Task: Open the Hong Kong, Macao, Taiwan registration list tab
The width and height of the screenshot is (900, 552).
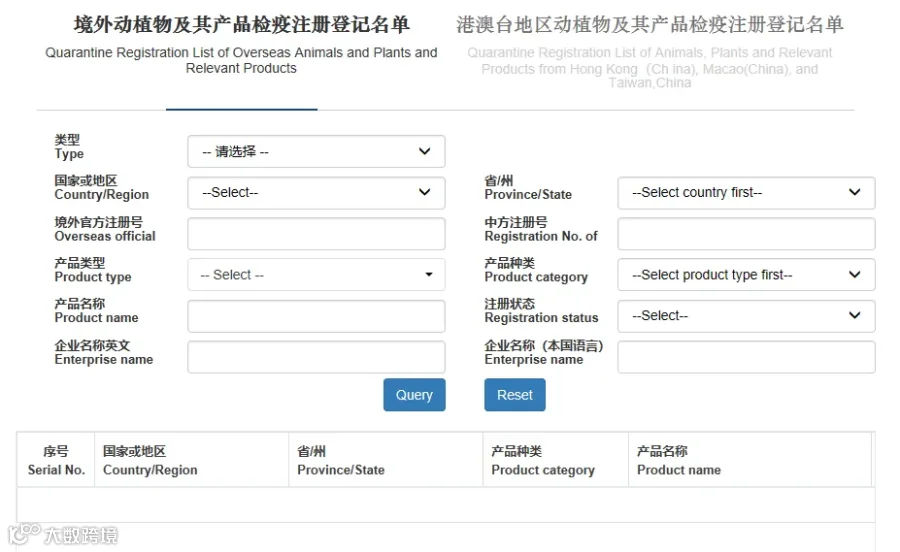Action: tap(650, 52)
